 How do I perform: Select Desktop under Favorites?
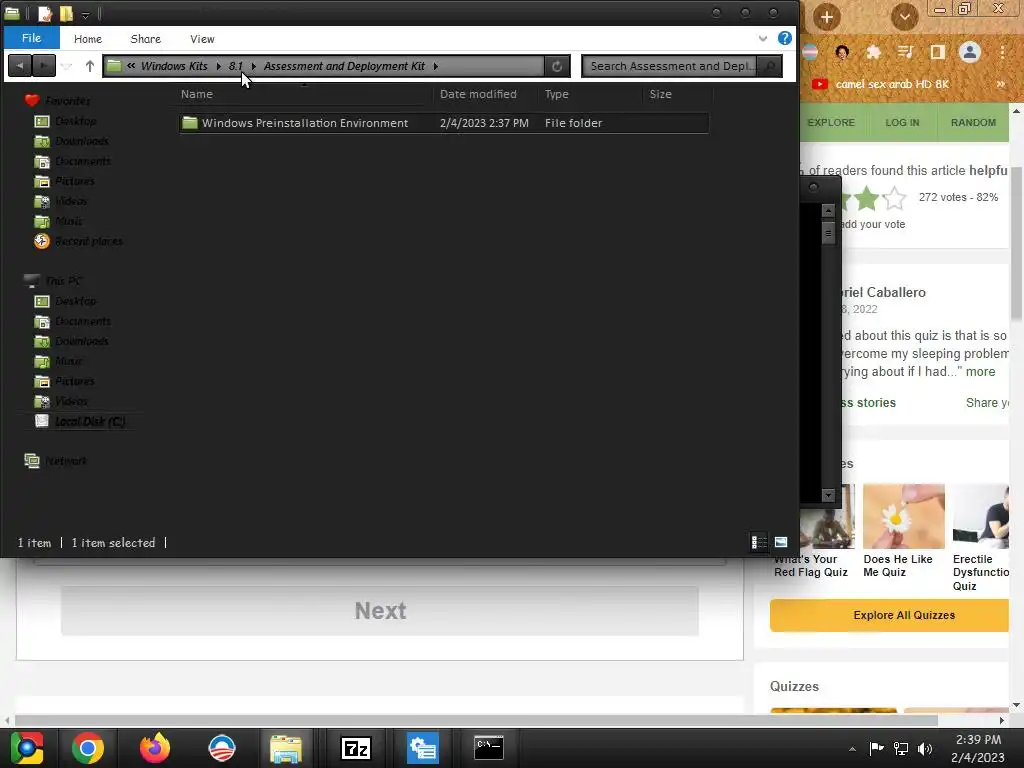tap(75, 121)
